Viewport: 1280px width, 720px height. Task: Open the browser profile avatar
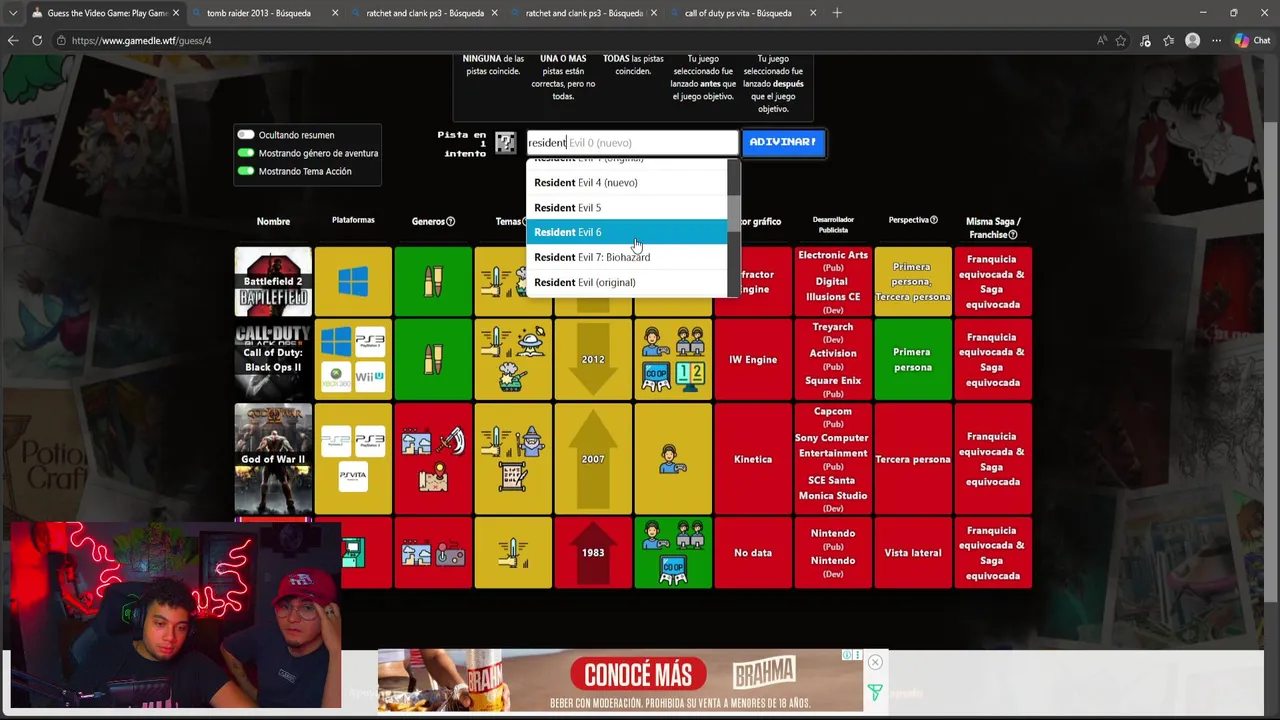1192,40
